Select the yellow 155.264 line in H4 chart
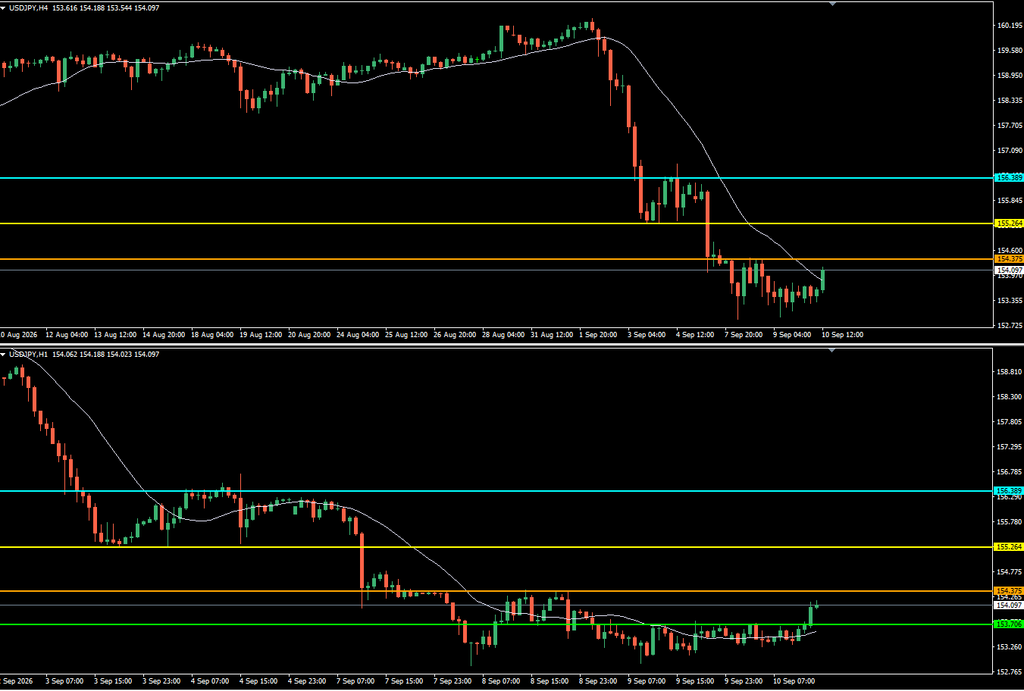This screenshot has height=691, width=1024. click(496, 223)
